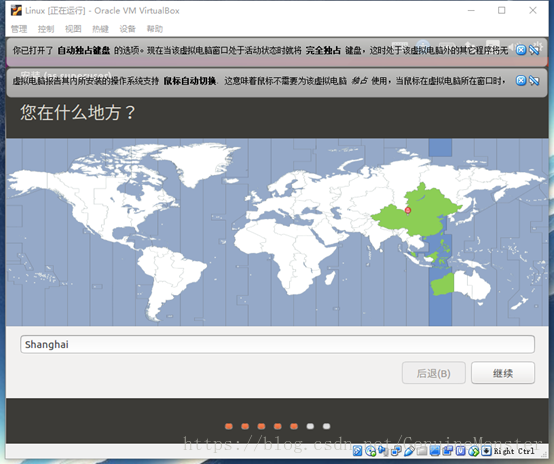Screen dimensions: 554x464
Task: Click the video capture recording status icon
Action: pos(448,451)
